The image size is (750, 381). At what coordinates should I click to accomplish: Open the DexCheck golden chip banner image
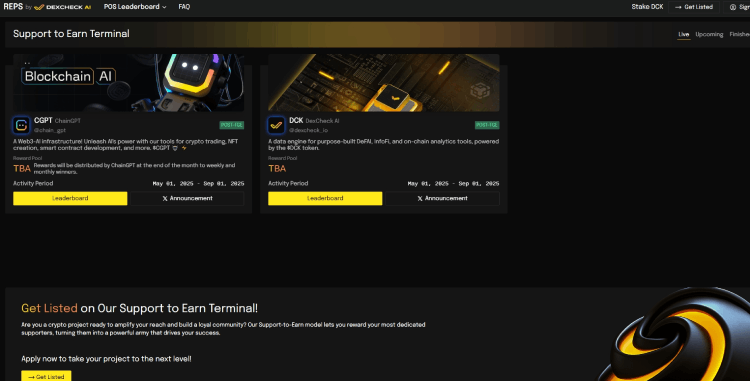[384, 83]
